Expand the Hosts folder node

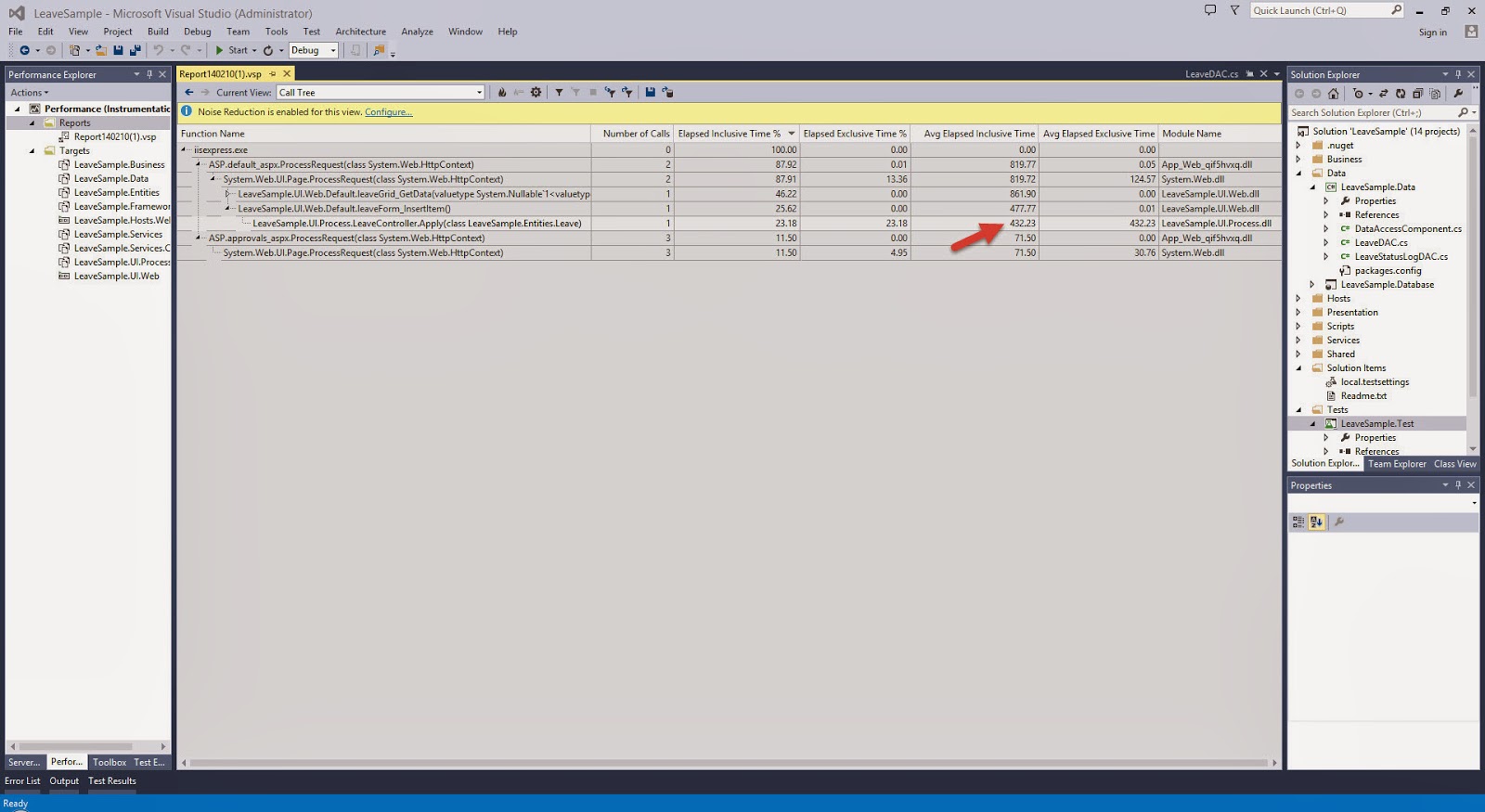(1298, 299)
